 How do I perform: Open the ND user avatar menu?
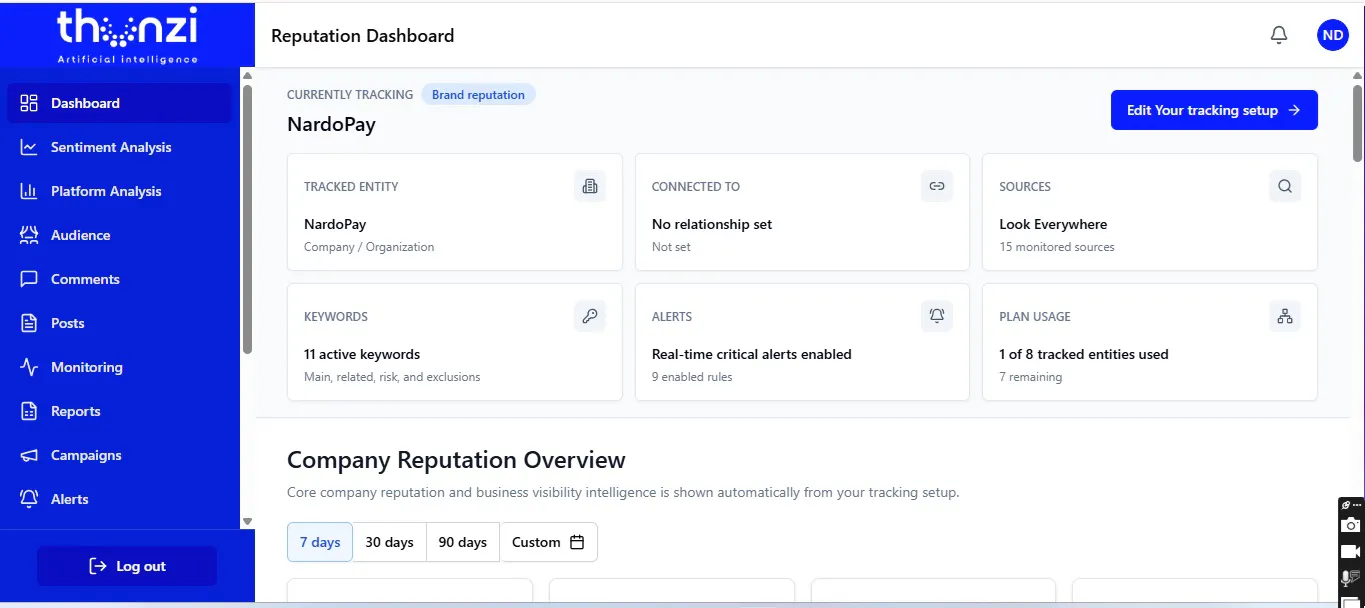point(1333,35)
